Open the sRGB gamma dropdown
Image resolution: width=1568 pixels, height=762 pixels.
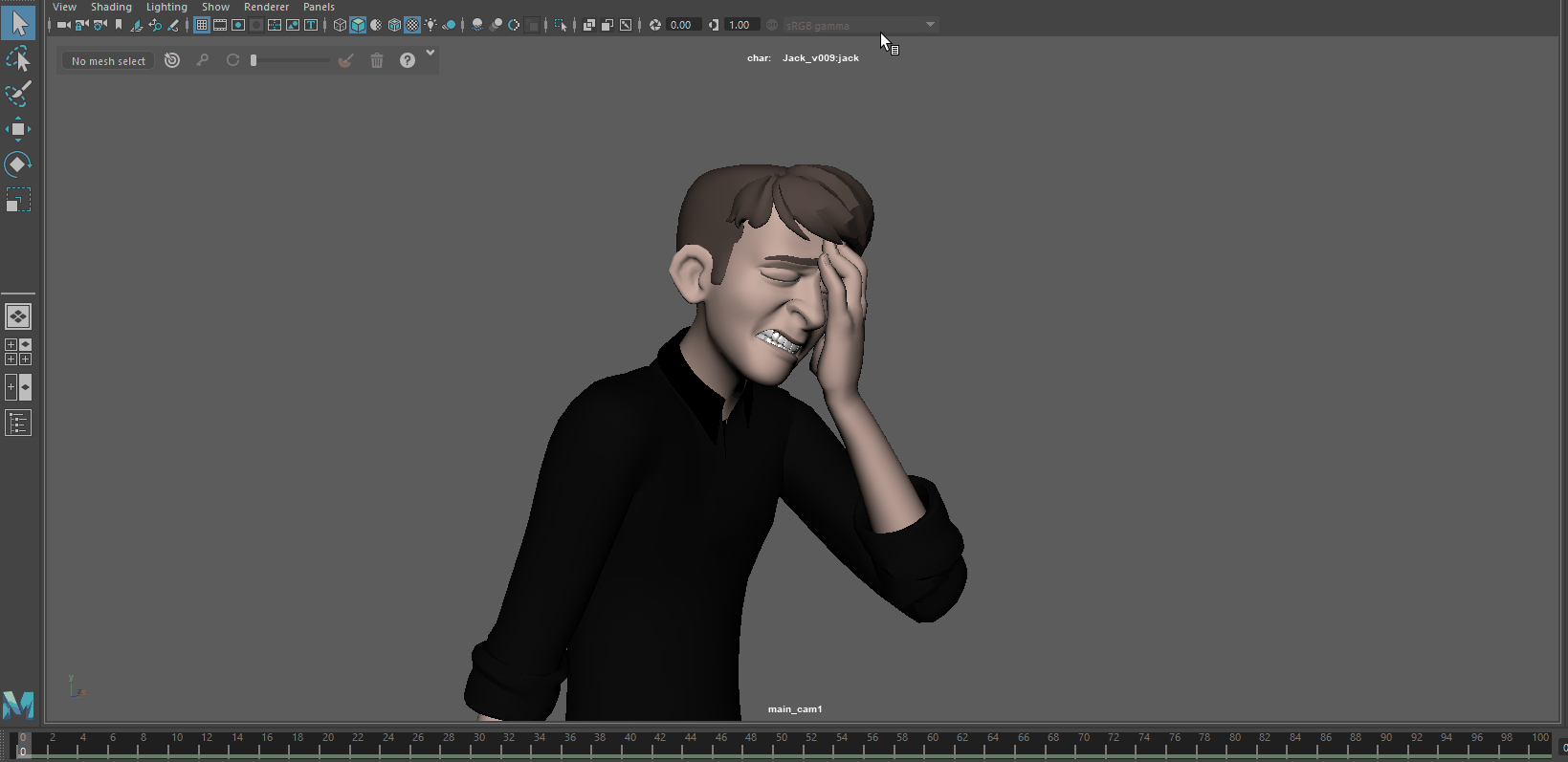[861, 25]
